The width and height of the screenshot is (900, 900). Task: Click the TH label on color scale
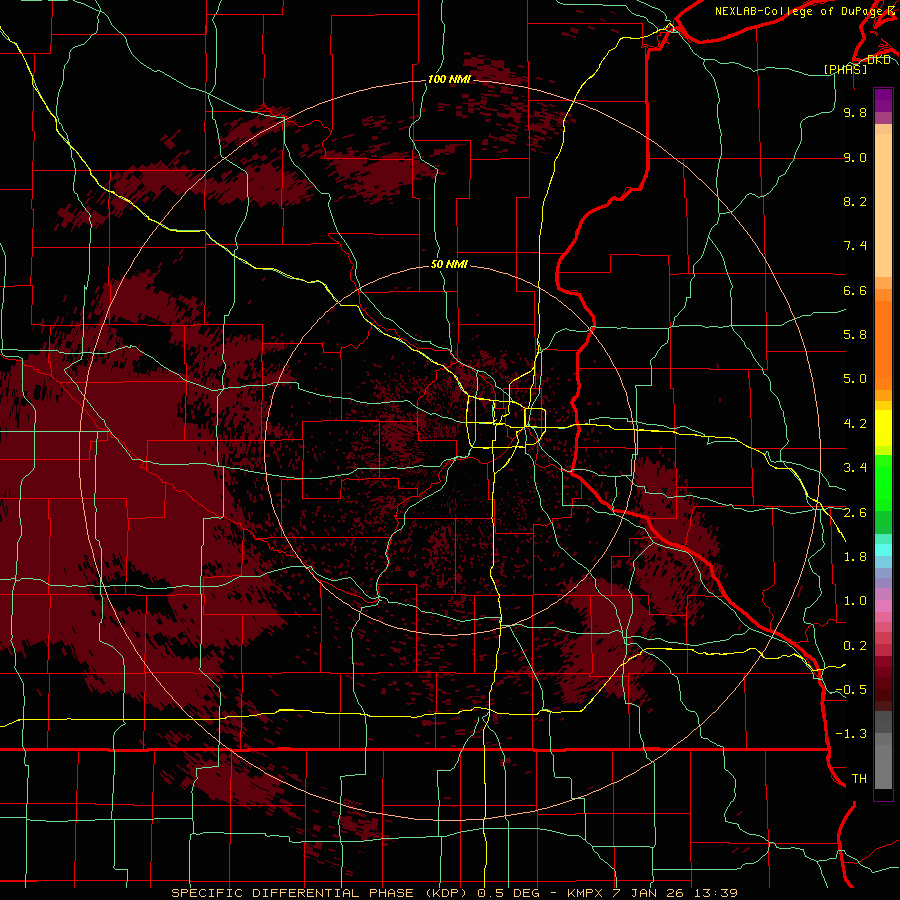(x=859, y=779)
